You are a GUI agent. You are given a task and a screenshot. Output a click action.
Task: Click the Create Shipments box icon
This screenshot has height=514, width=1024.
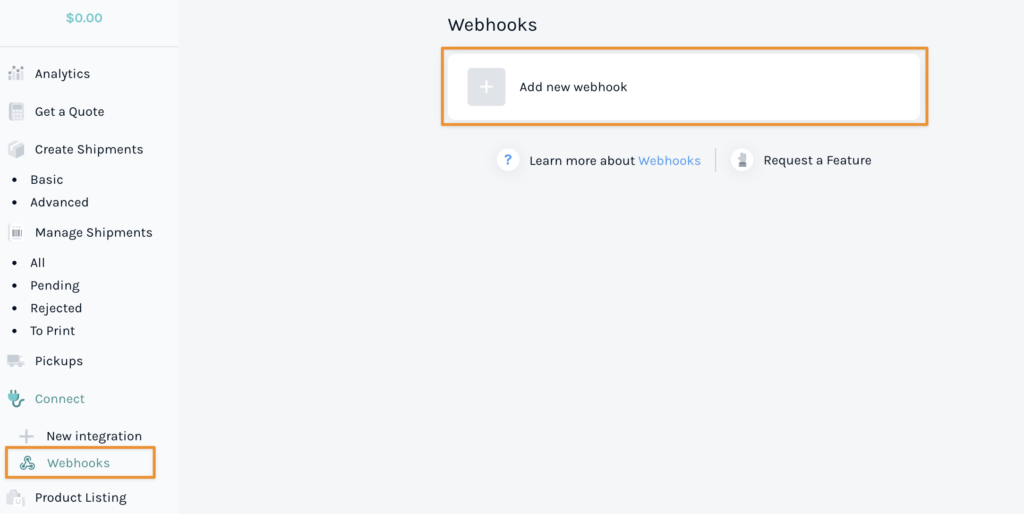(16, 149)
